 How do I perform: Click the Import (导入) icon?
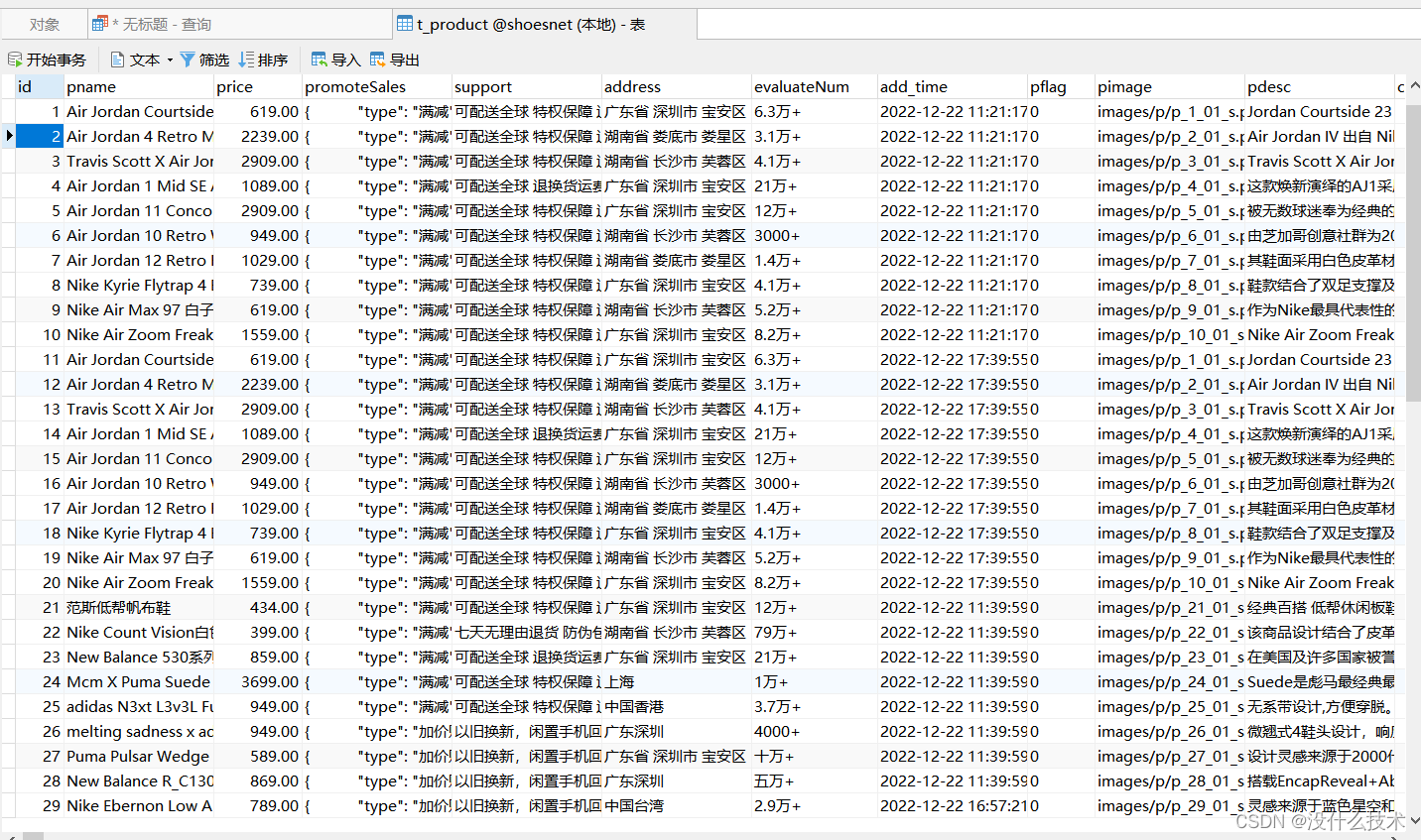click(320, 60)
